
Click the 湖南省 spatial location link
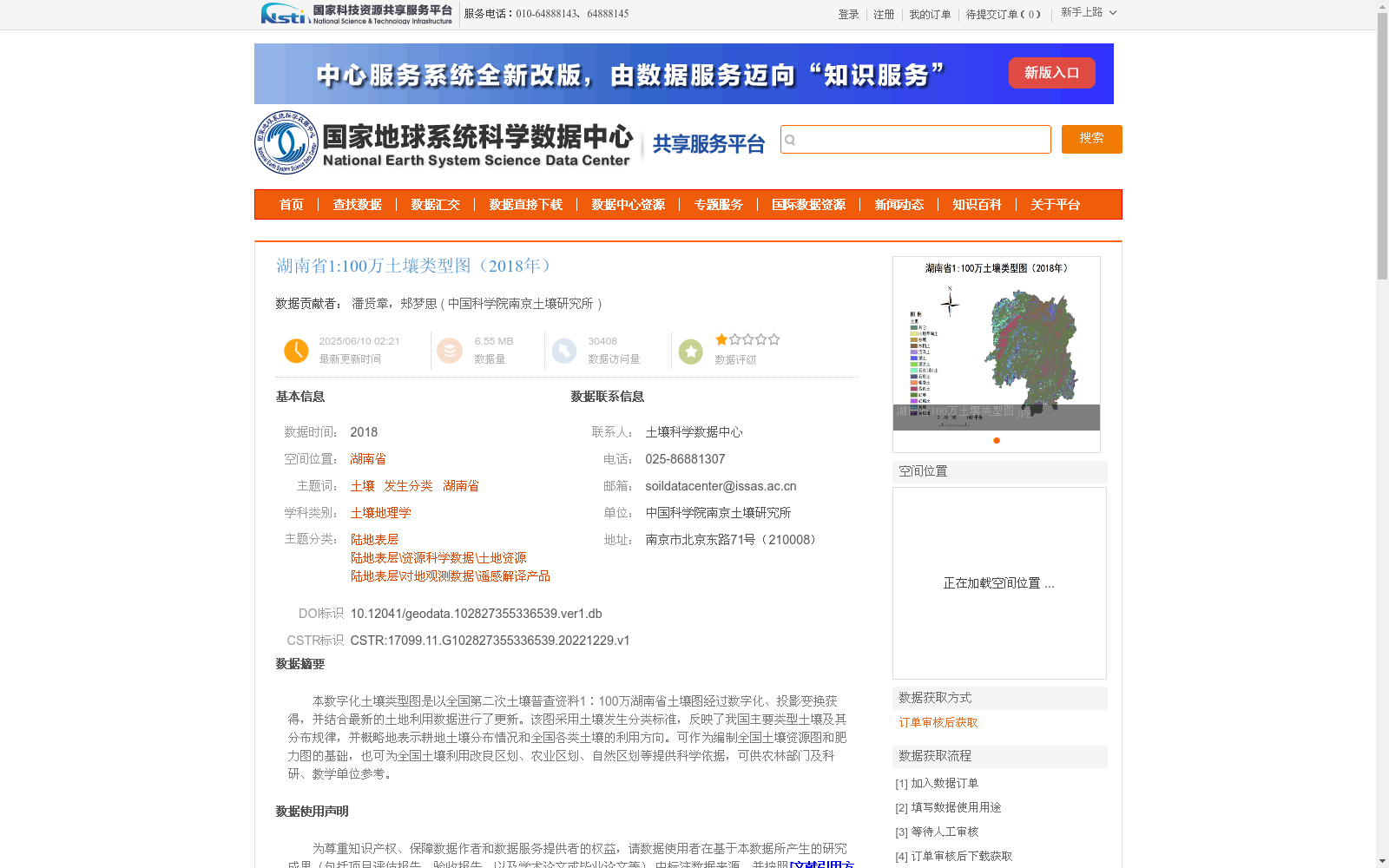368,459
